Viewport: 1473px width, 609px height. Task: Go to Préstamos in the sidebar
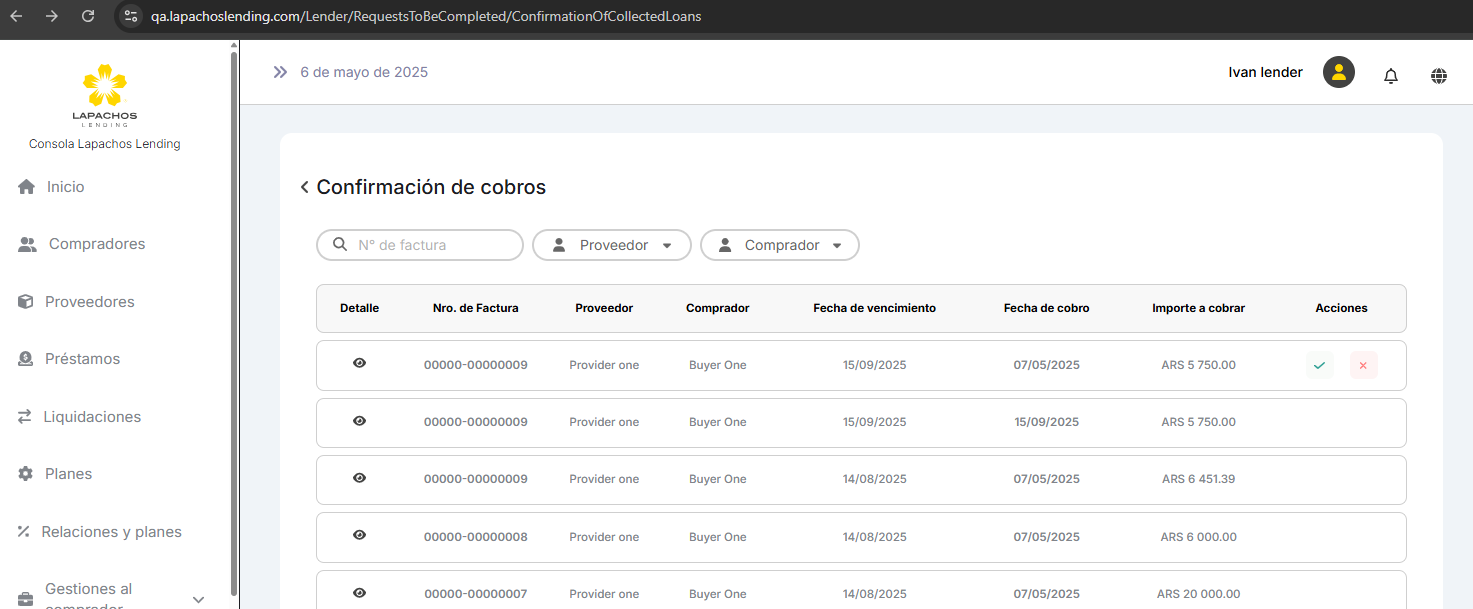click(82, 359)
